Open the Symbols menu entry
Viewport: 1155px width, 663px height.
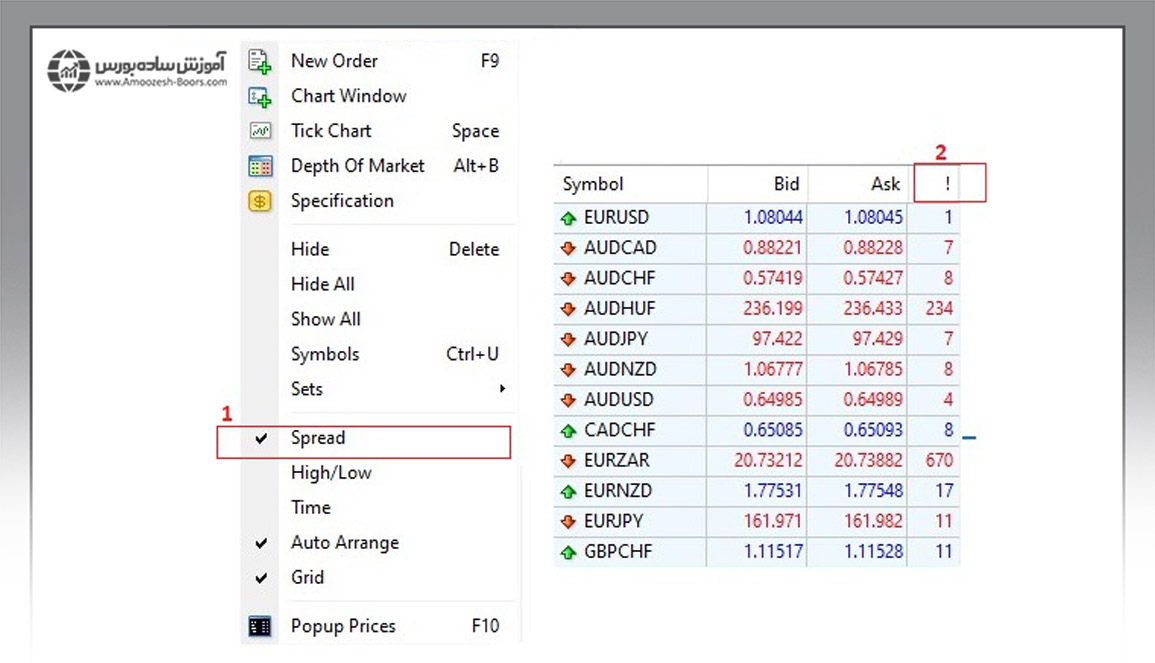[x=324, y=354]
